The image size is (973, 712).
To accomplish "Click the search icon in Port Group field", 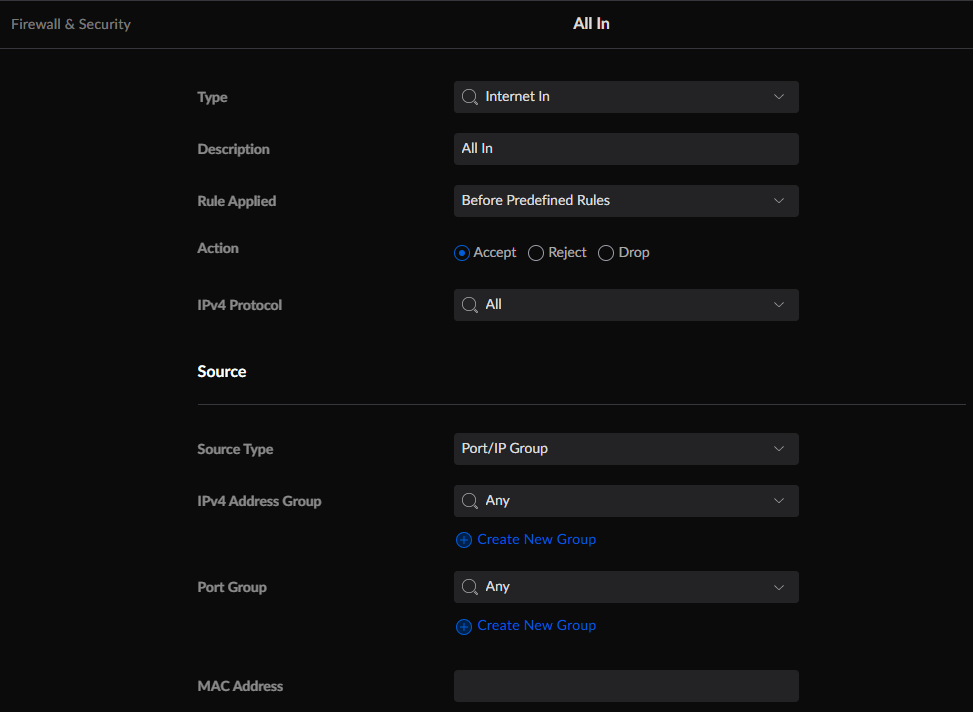I will [x=469, y=587].
